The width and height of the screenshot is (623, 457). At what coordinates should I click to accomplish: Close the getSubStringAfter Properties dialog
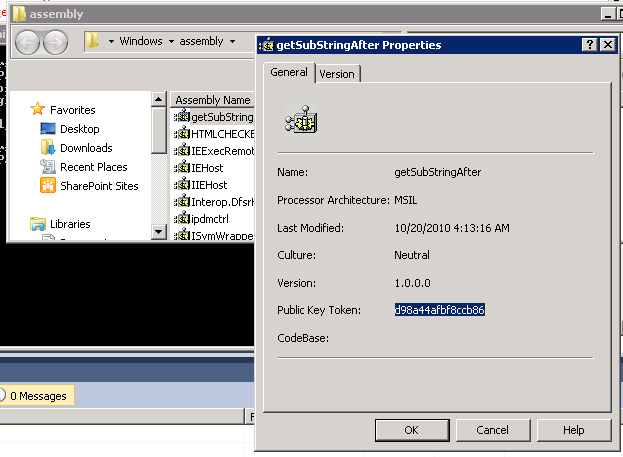coord(608,45)
